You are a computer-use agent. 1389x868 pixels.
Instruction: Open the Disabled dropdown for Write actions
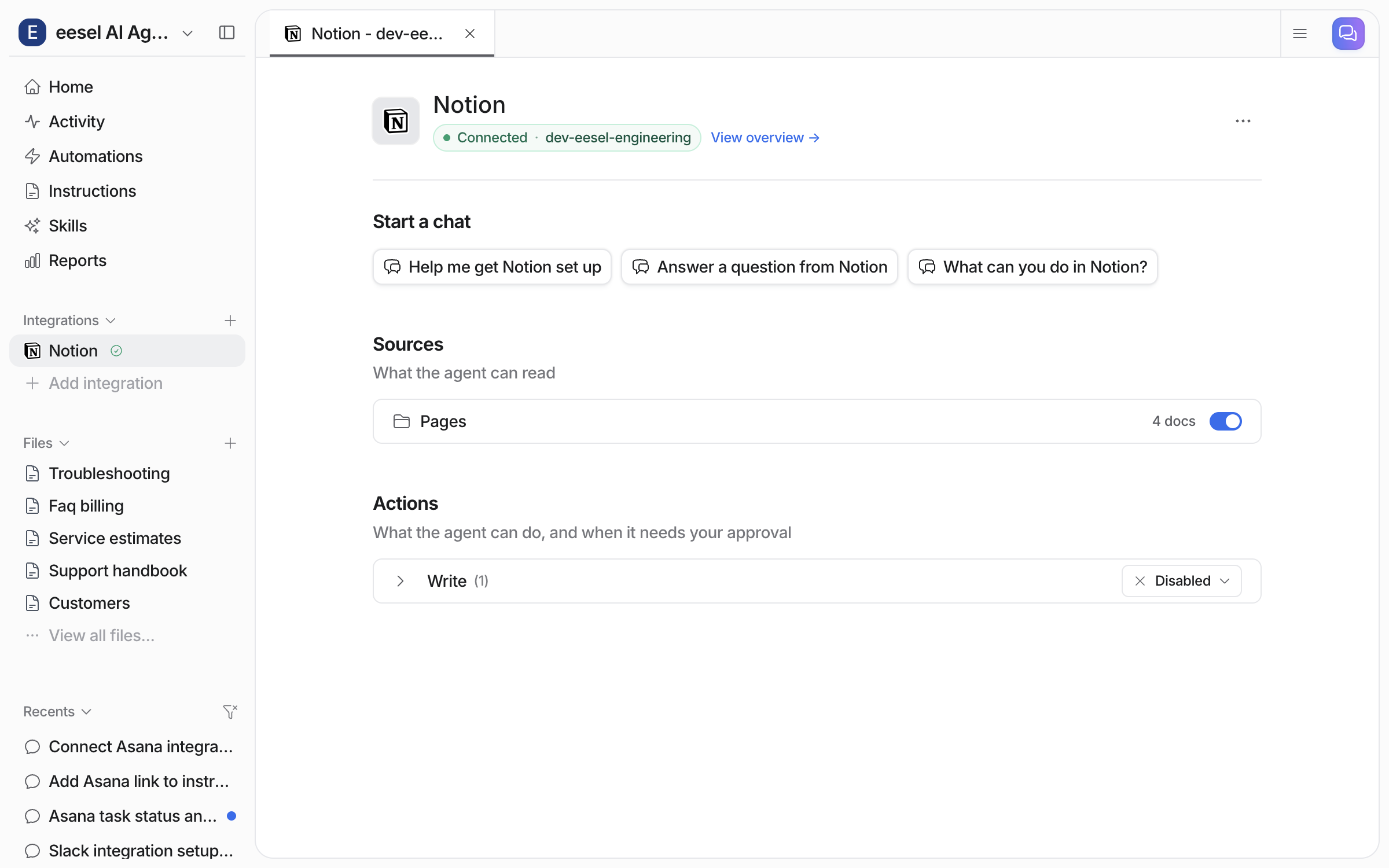click(1181, 581)
